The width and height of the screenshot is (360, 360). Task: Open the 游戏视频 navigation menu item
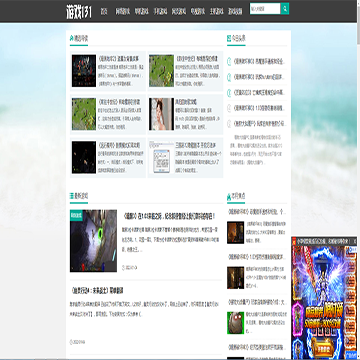[235, 11]
